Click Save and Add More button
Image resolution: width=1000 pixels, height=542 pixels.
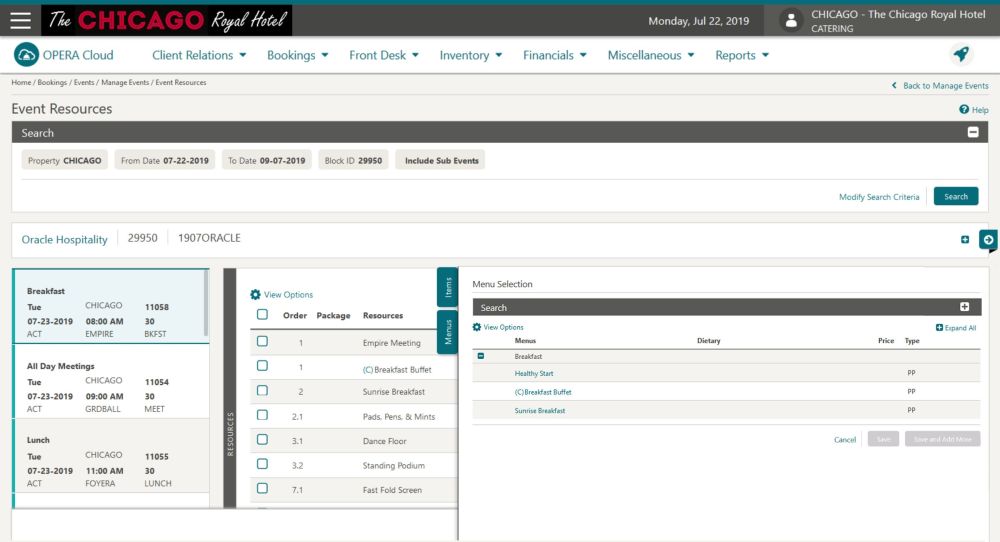pyautogui.click(x=942, y=439)
